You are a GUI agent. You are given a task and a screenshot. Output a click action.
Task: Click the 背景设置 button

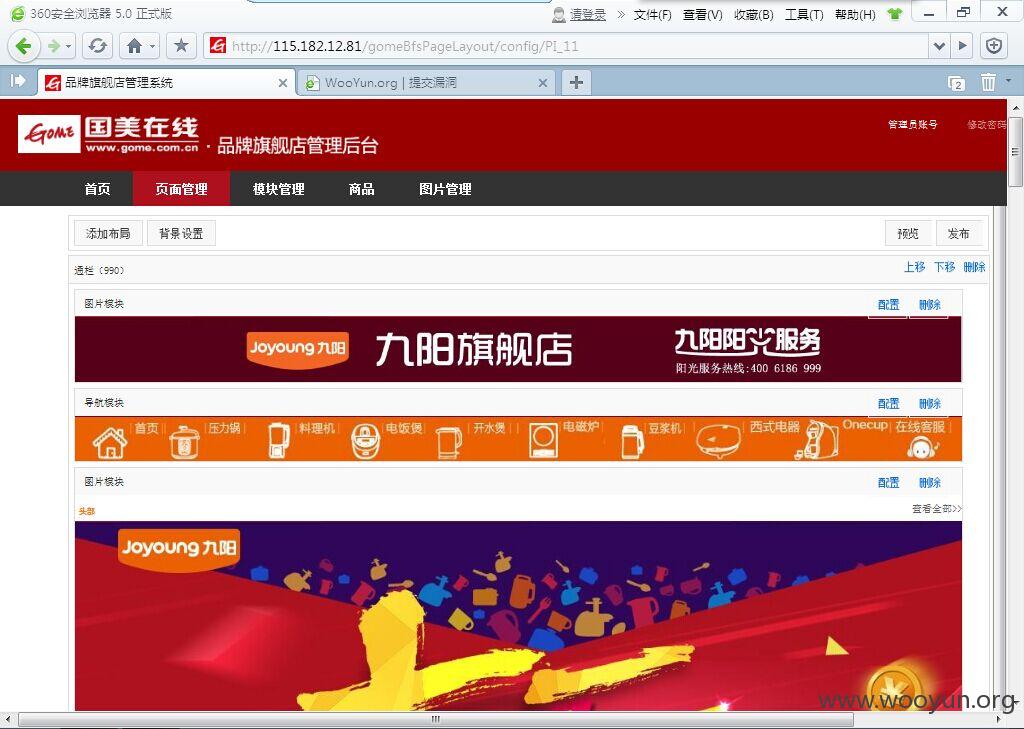[181, 233]
